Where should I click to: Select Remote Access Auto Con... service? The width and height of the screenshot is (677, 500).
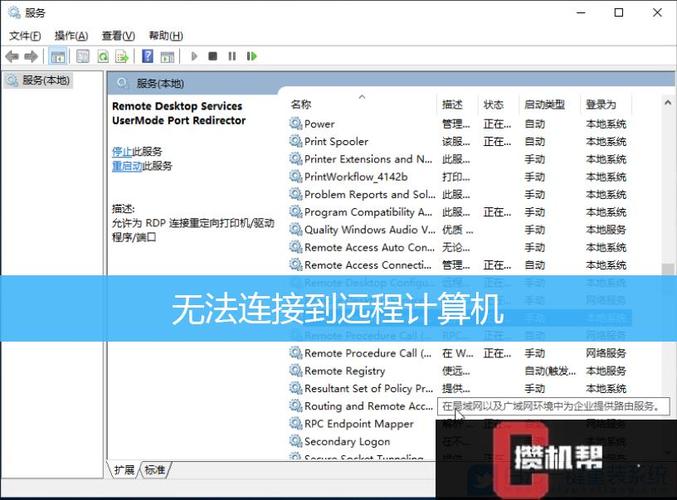[x=460, y=247]
